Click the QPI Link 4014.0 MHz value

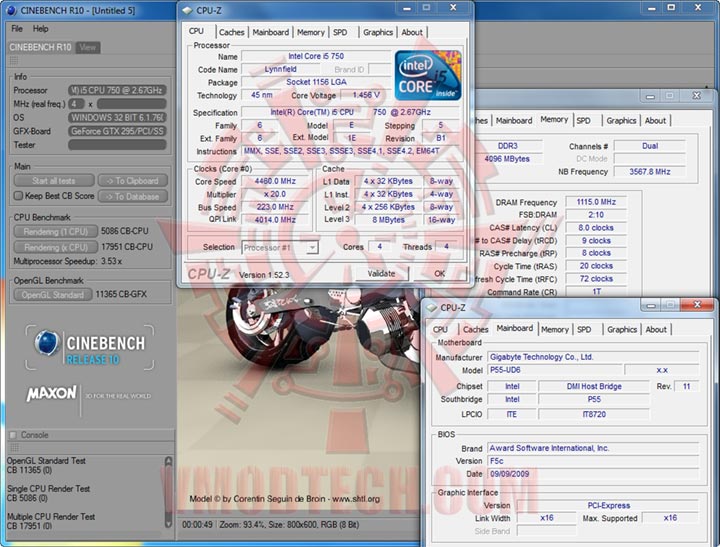pos(276,220)
